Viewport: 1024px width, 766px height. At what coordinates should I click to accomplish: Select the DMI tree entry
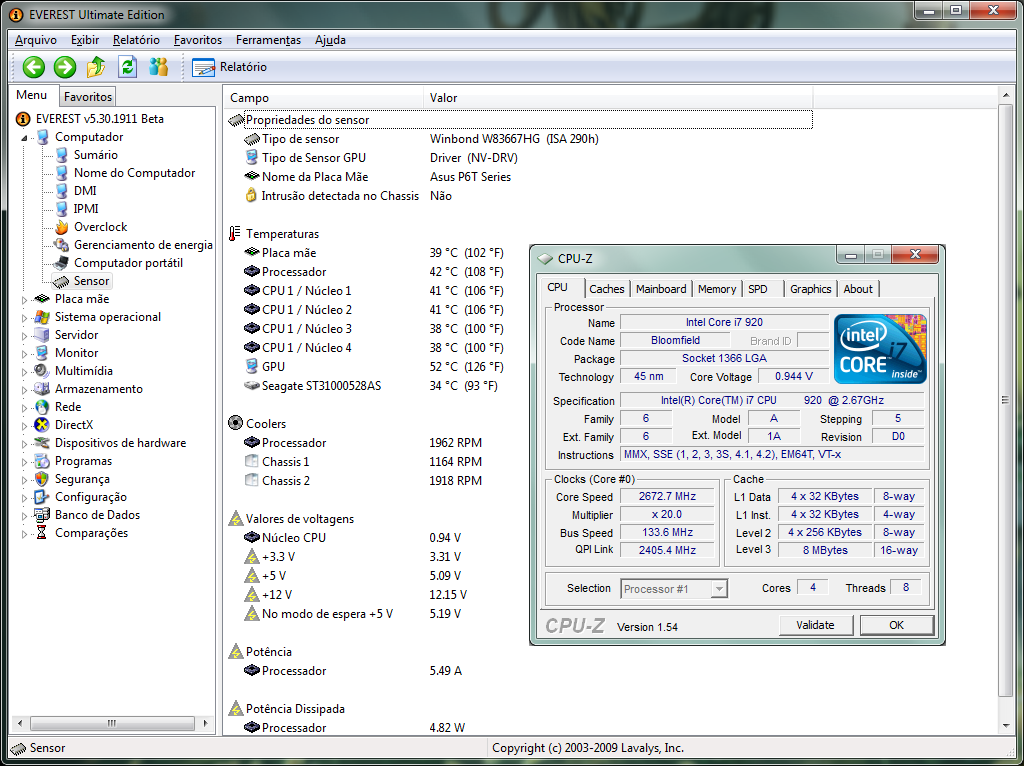[x=85, y=191]
